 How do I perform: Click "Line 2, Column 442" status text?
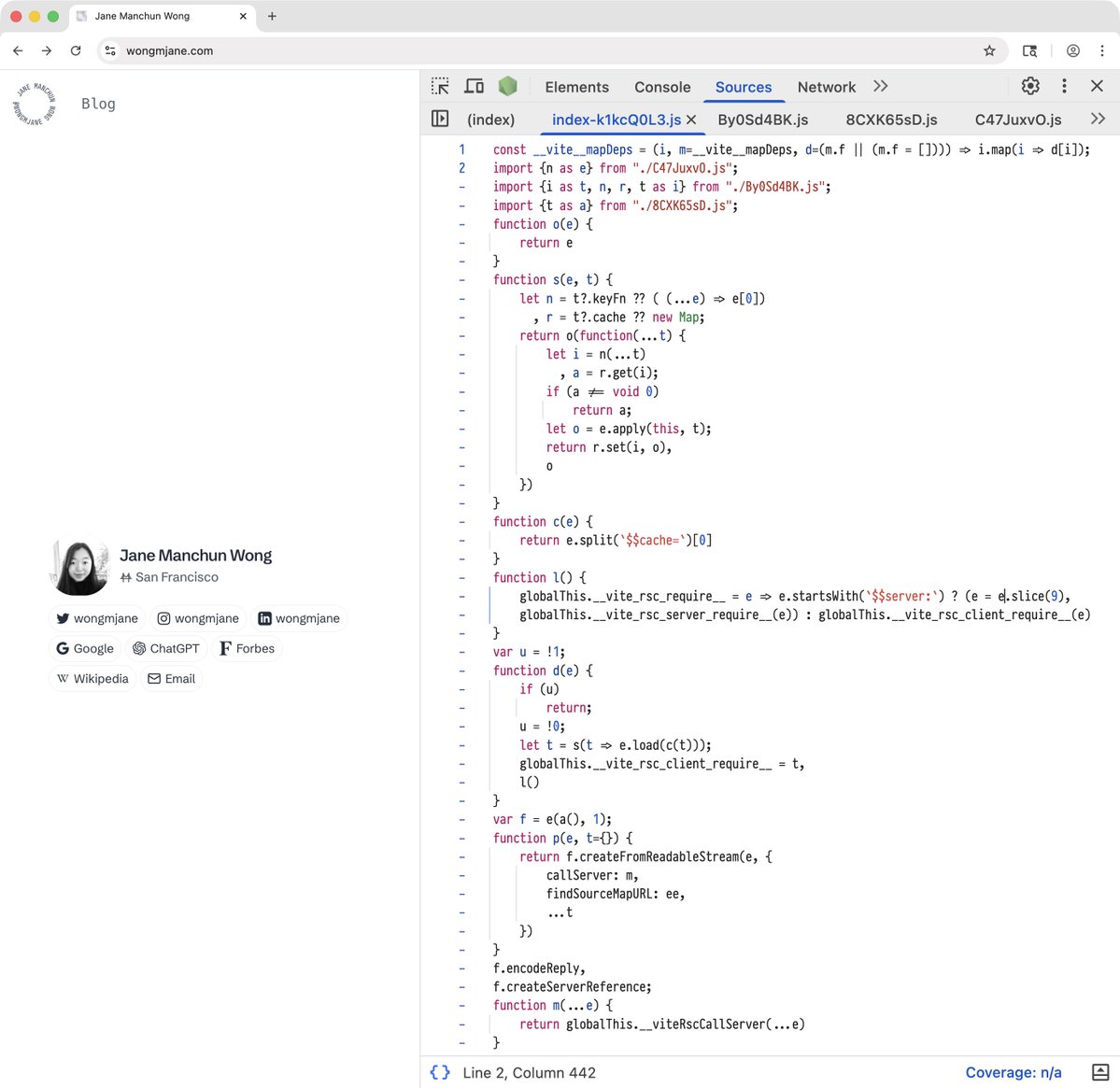point(529,1072)
